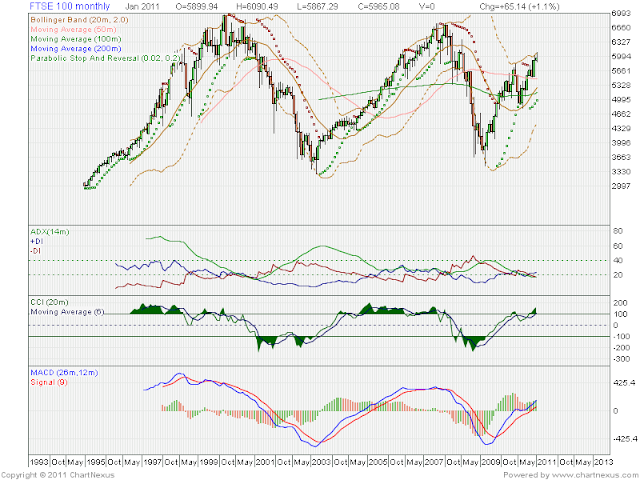
Task: Click the 80 level on ADX axis
Action: point(618,231)
